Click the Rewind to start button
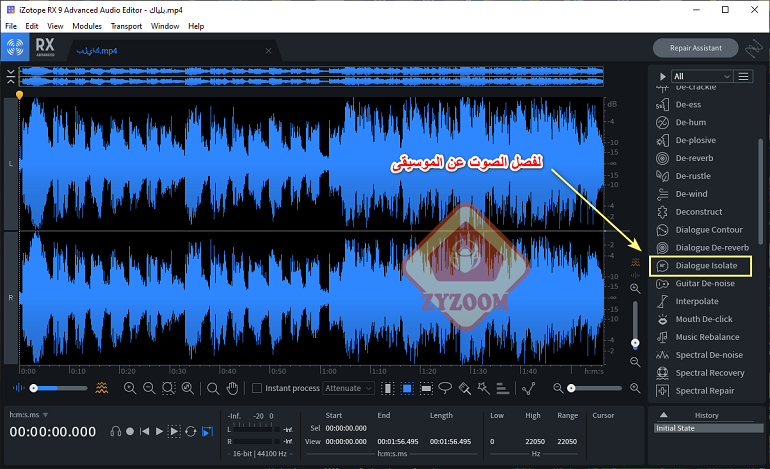This screenshot has width=770, height=469. [144, 431]
